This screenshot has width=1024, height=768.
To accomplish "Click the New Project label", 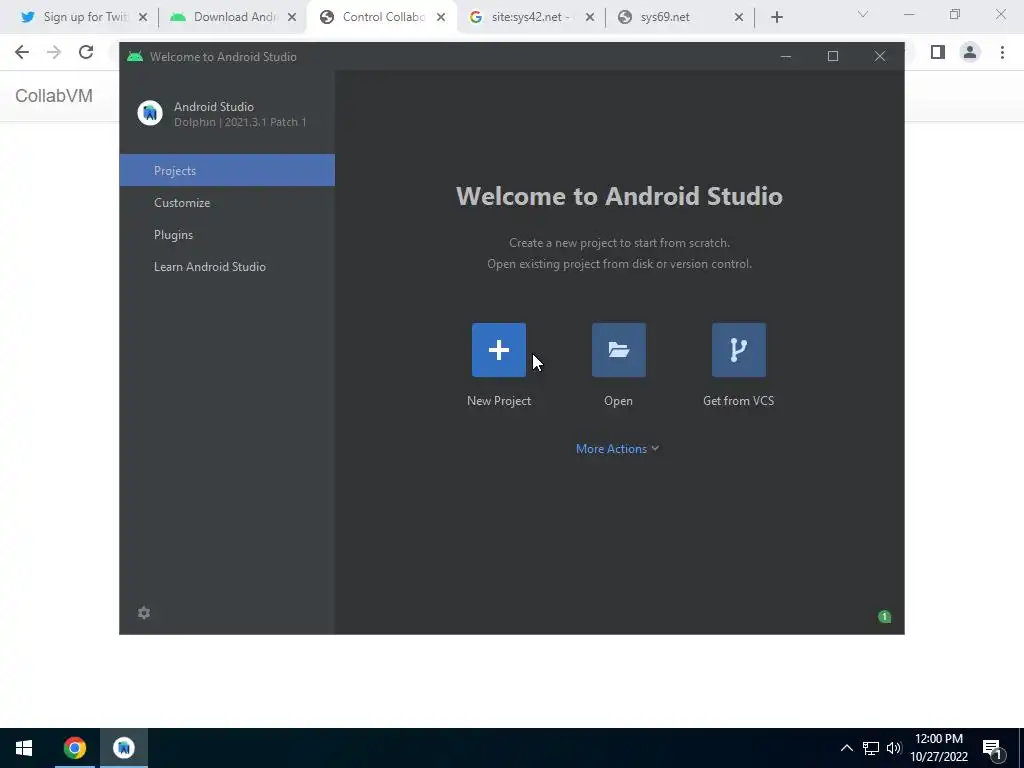I will click(x=499, y=401).
